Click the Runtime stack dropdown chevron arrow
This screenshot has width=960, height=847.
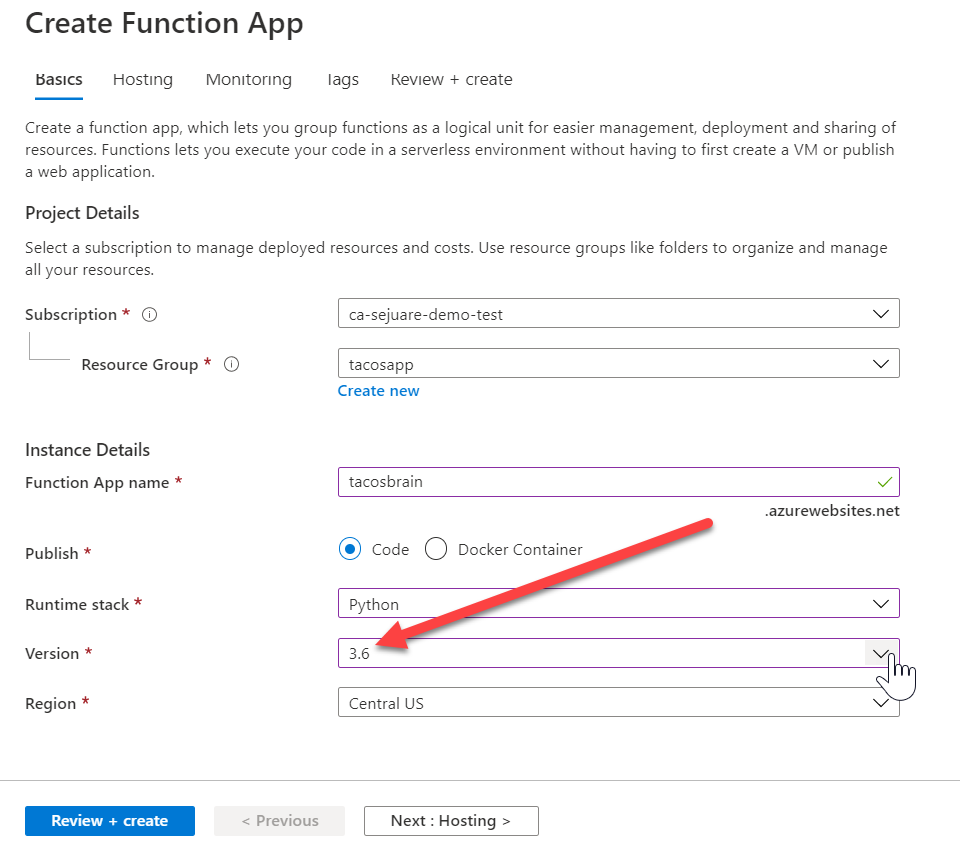[881, 603]
